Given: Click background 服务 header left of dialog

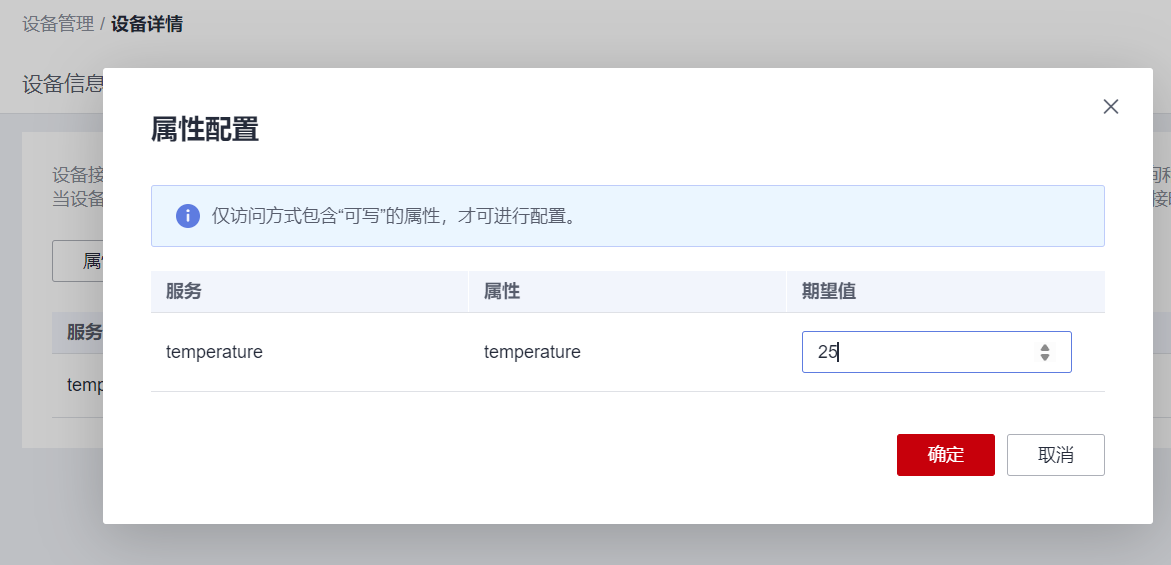Looking at the screenshot, I should coord(84,333).
